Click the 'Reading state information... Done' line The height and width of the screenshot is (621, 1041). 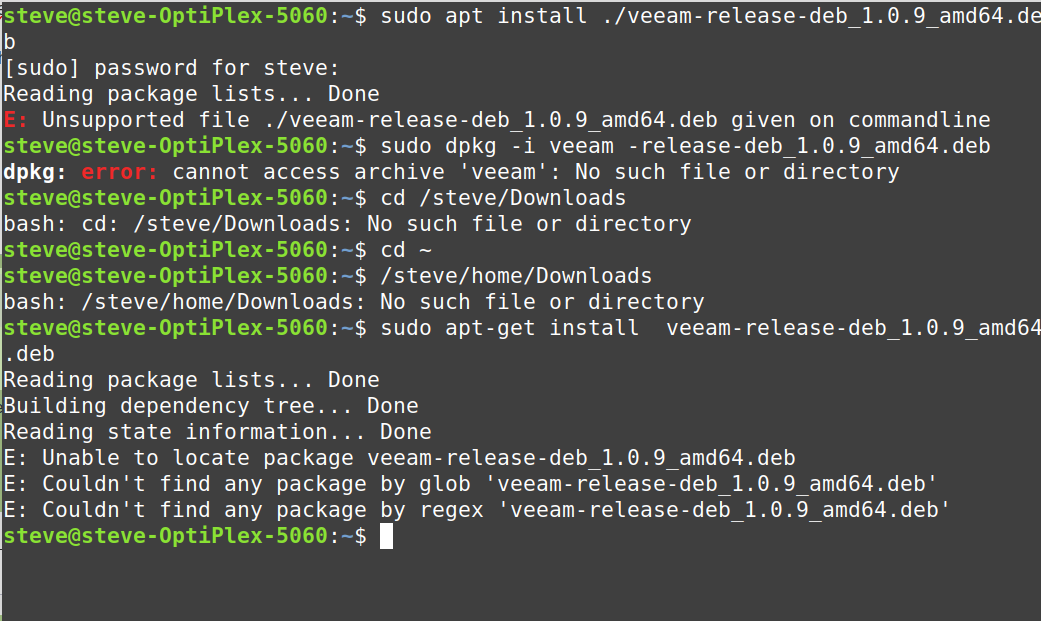(x=217, y=432)
